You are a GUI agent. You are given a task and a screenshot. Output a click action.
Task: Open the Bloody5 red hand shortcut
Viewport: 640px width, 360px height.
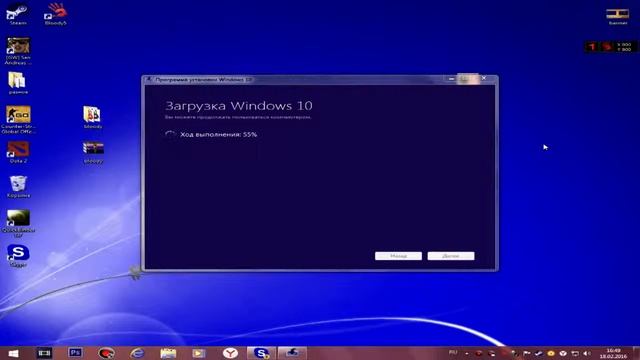(56, 14)
